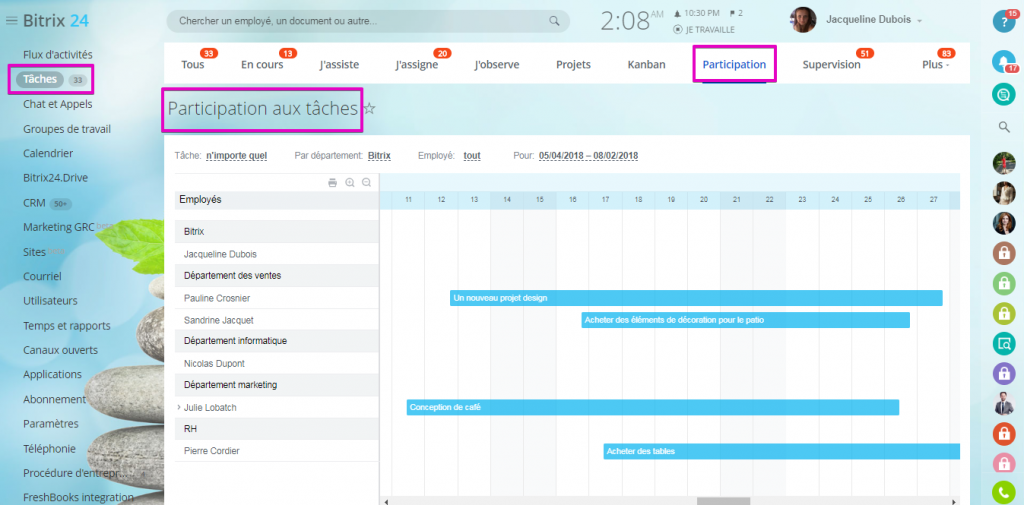Open the pink lock chat in right sidebar
The height and width of the screenshot is (505, 1024).
click(1004, 464)
